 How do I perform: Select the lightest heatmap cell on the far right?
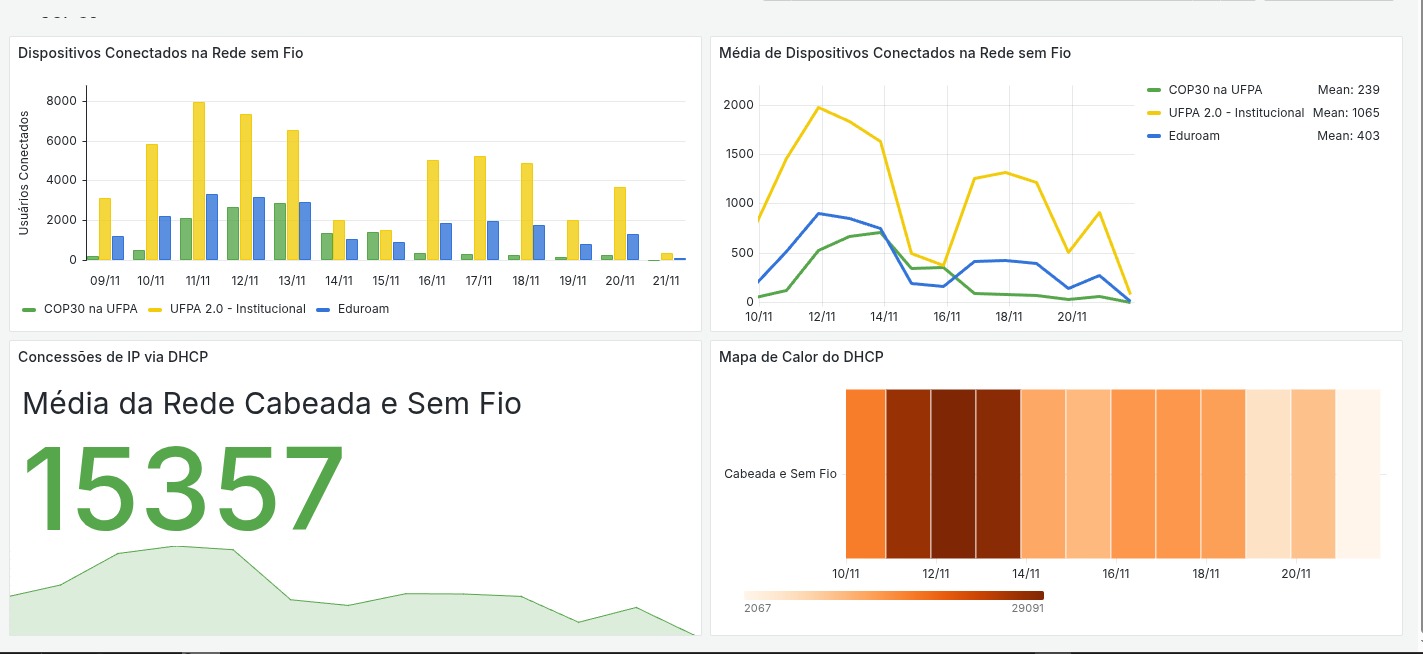[x=1358, y=473]
